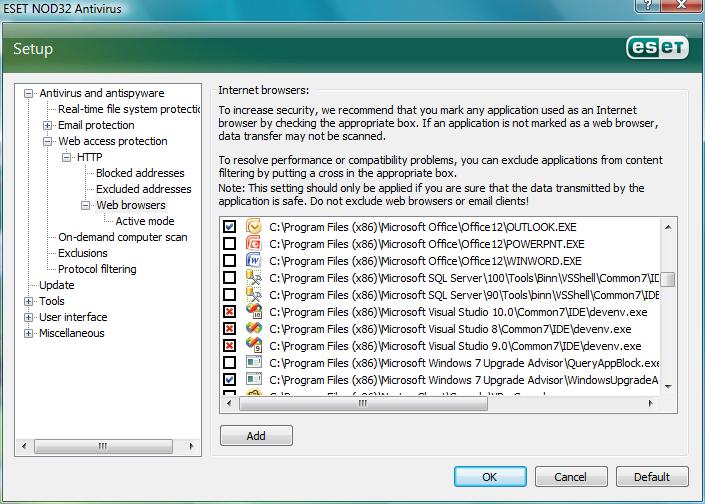Confirm settings with the OK button
Viewport: 705px width, 504px height.
(490, 477)
